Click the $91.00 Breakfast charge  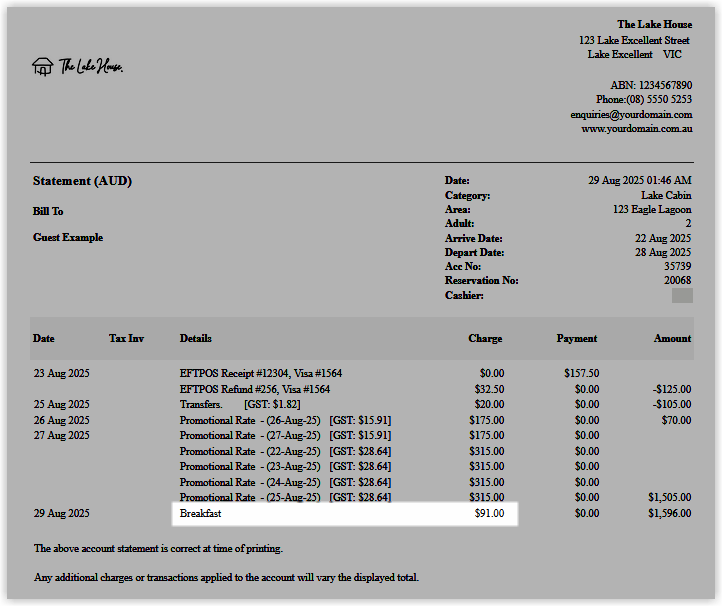(x=489, y=513)
